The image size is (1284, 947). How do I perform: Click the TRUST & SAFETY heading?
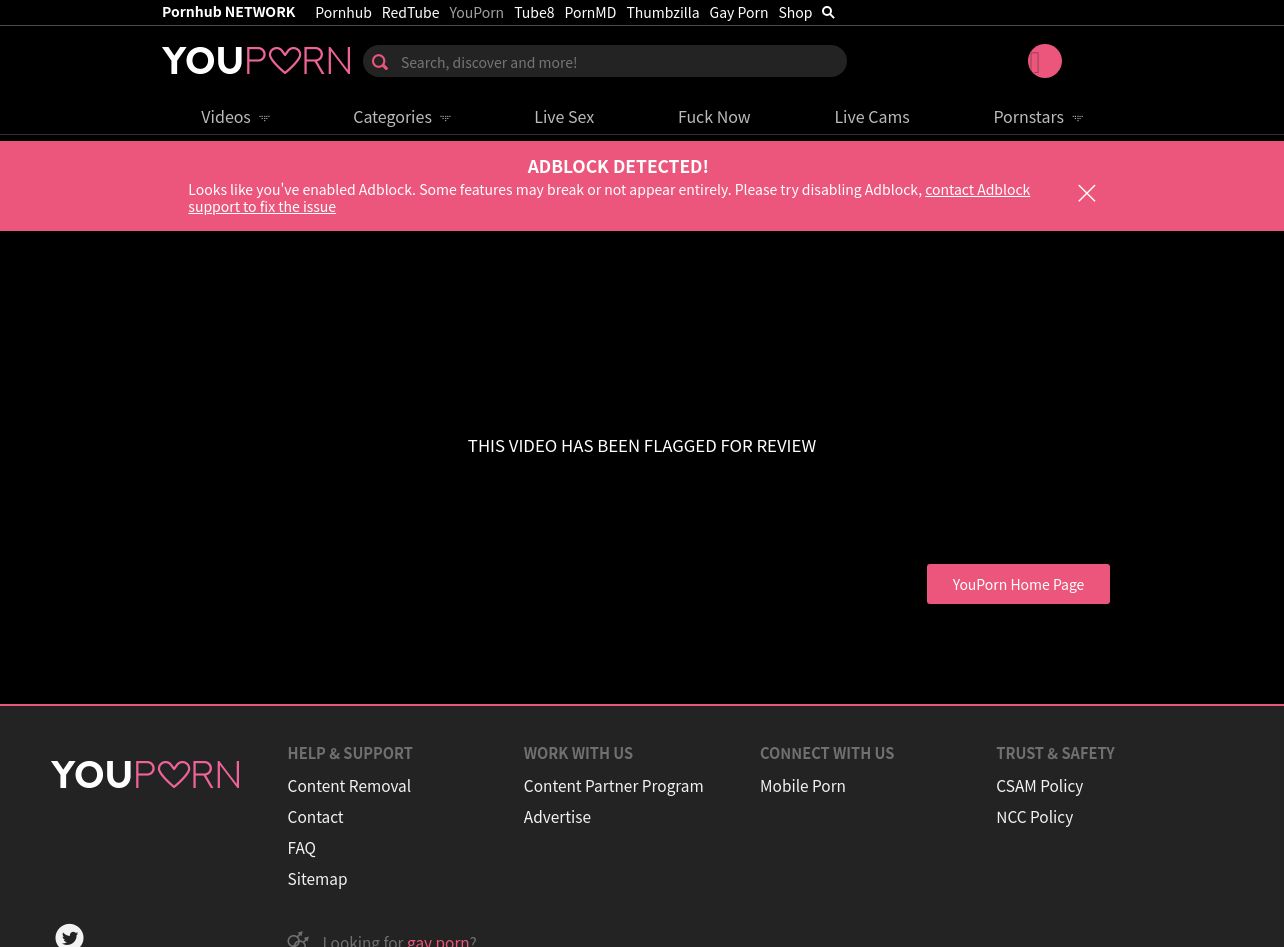[1055, 753]
